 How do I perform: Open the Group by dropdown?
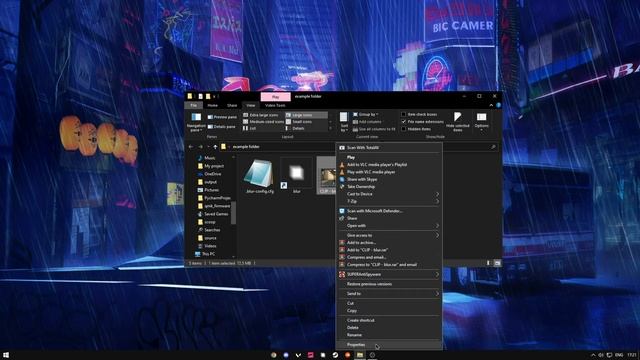(x=365, y=115)
